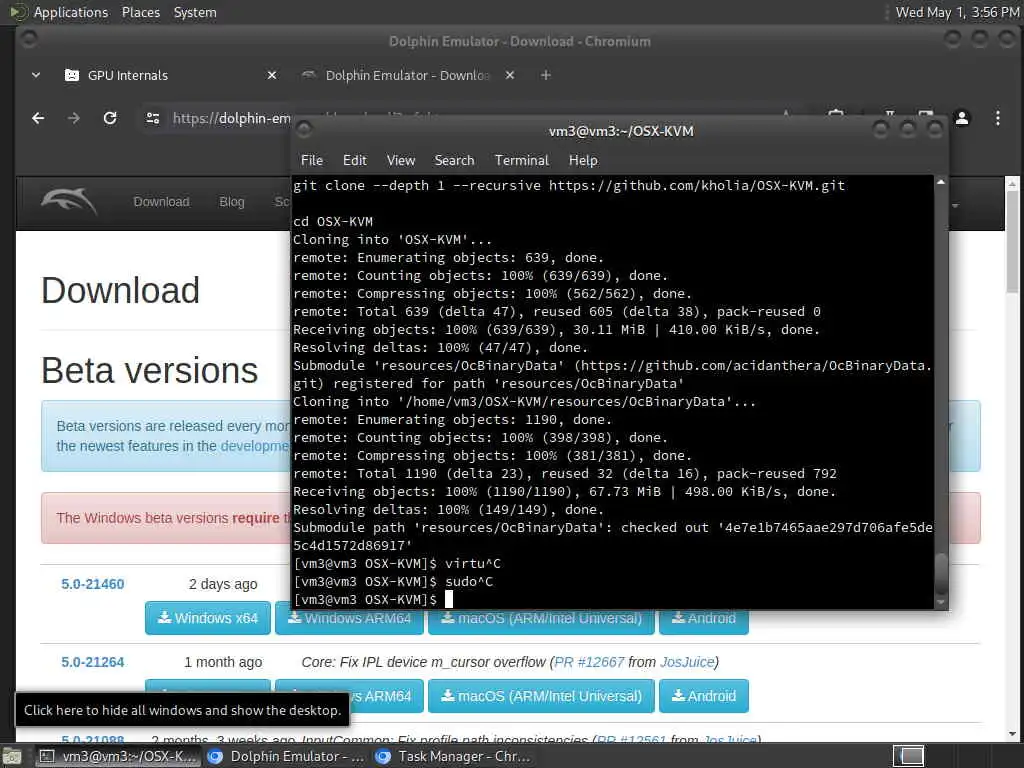The image size is (1024, 768).
Task: Open the Chromium profile avatar
Action: pos(962,118)
